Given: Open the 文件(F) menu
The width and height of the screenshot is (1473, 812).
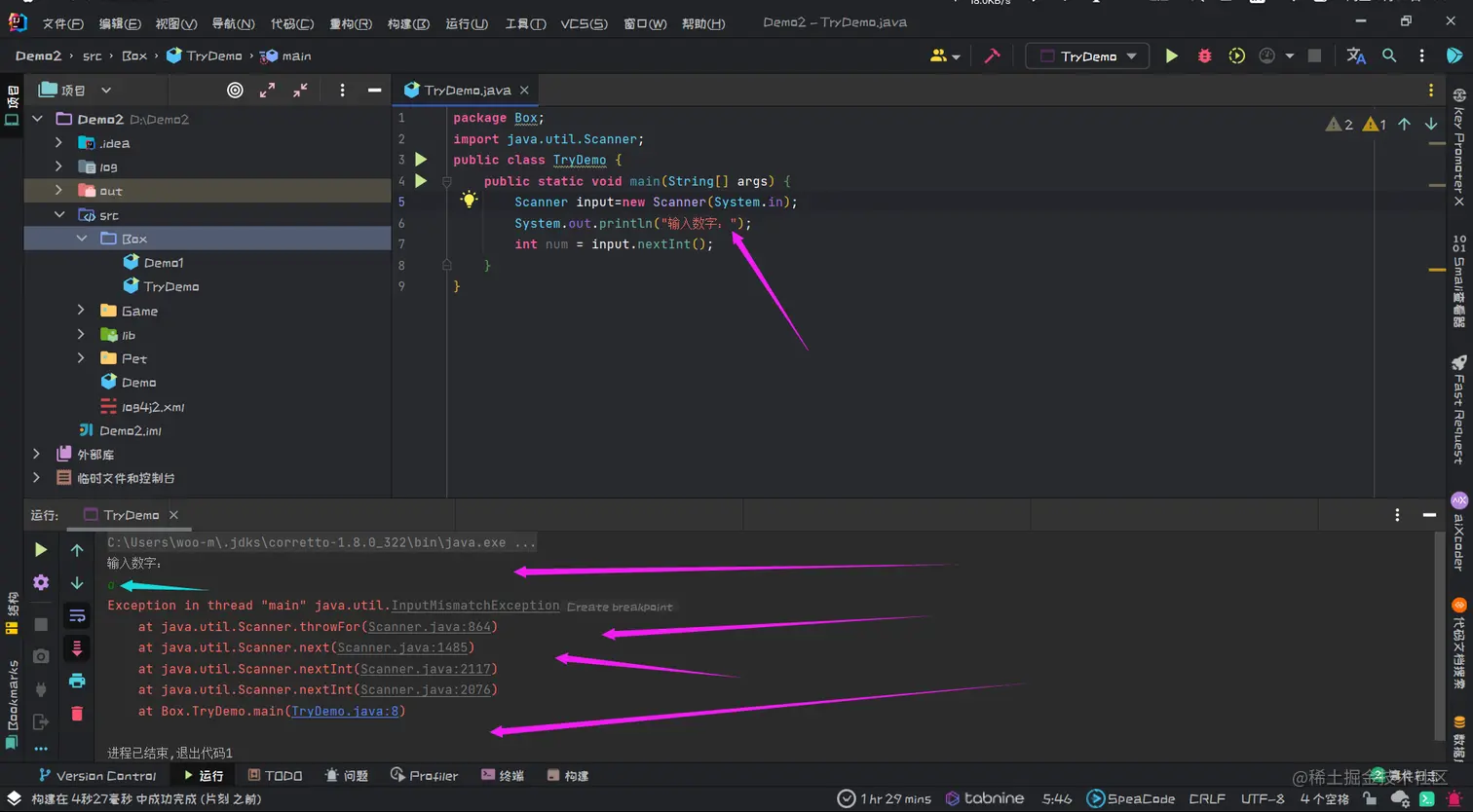Looking at the screenshot, I should click(62, 23).
